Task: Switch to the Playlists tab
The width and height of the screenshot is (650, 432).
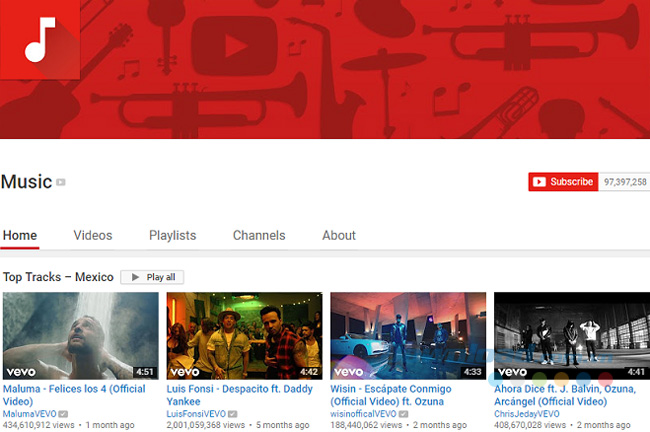Action: click(172, 235)
